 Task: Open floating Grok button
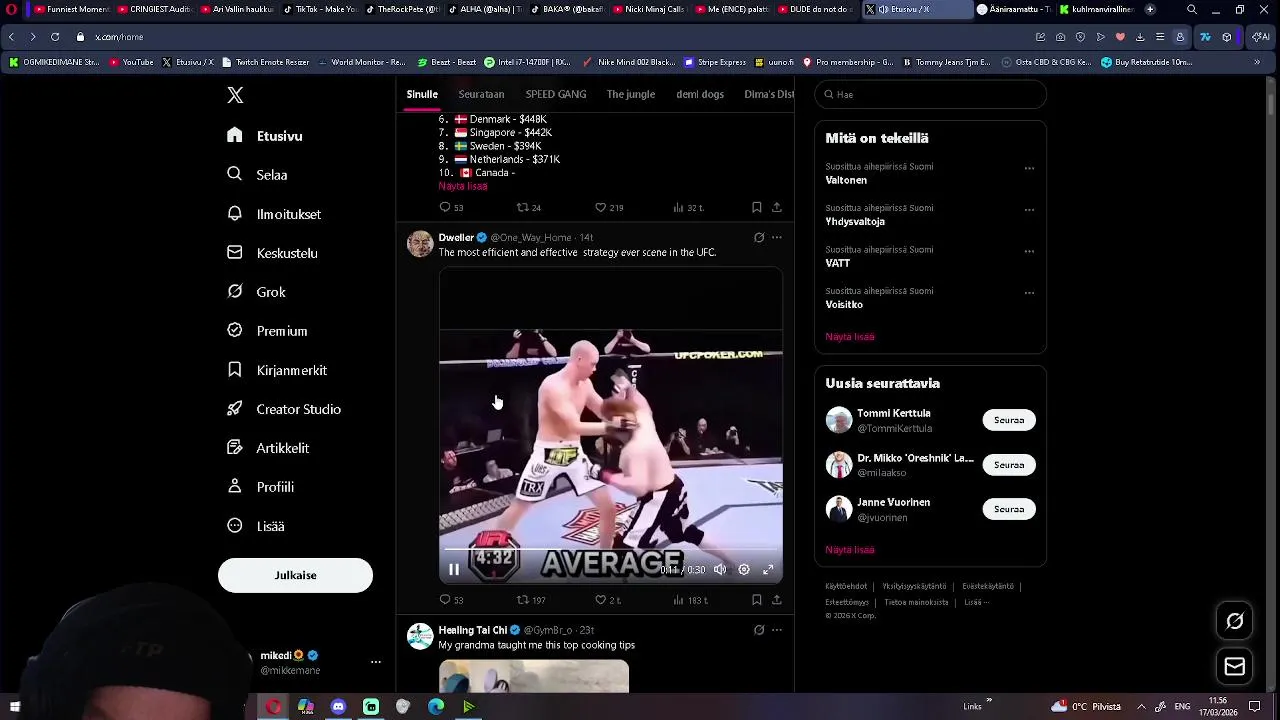point(1235,621)
